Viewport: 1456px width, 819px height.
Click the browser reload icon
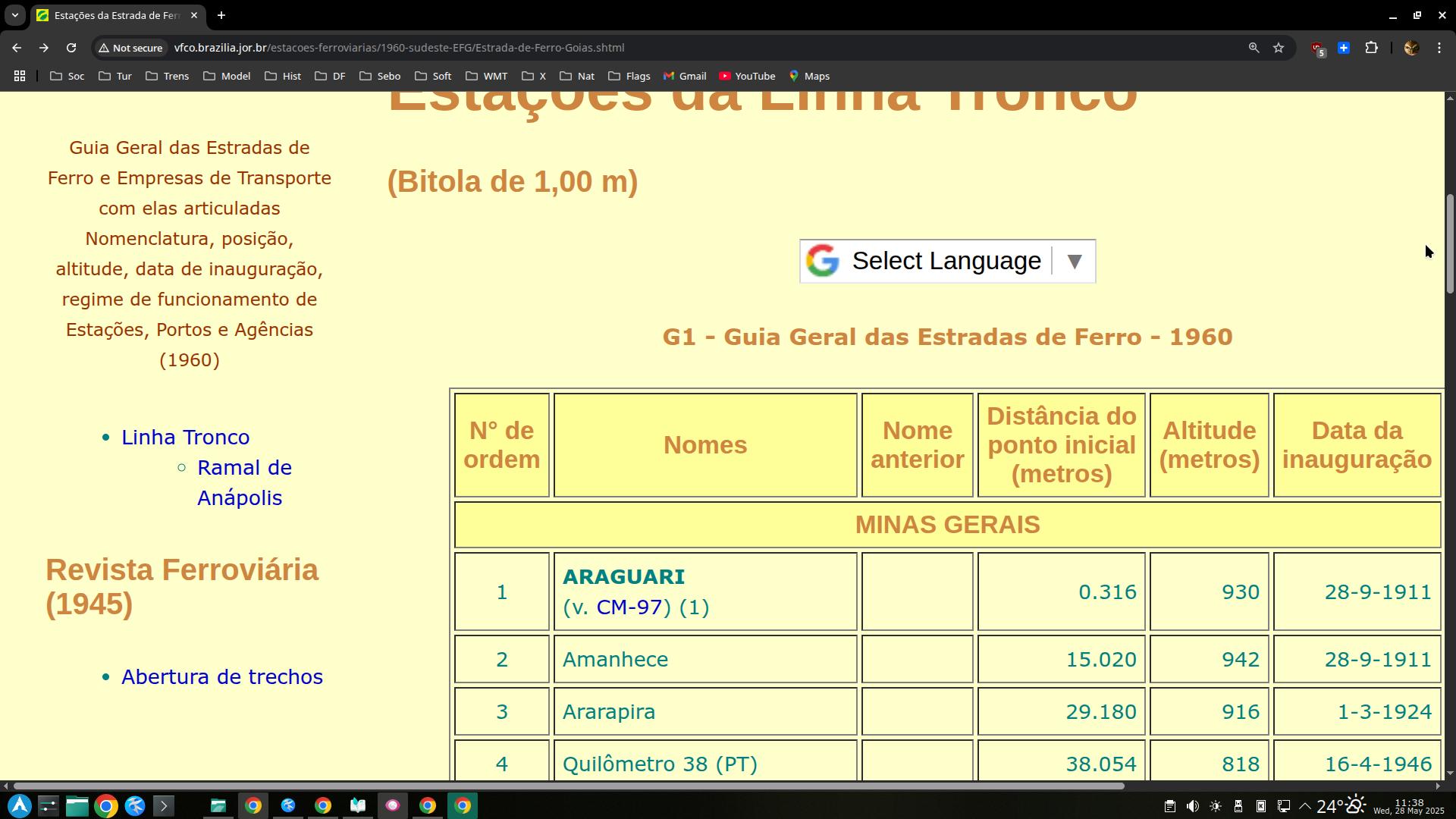pyautogui.click(x=71, y=48)
